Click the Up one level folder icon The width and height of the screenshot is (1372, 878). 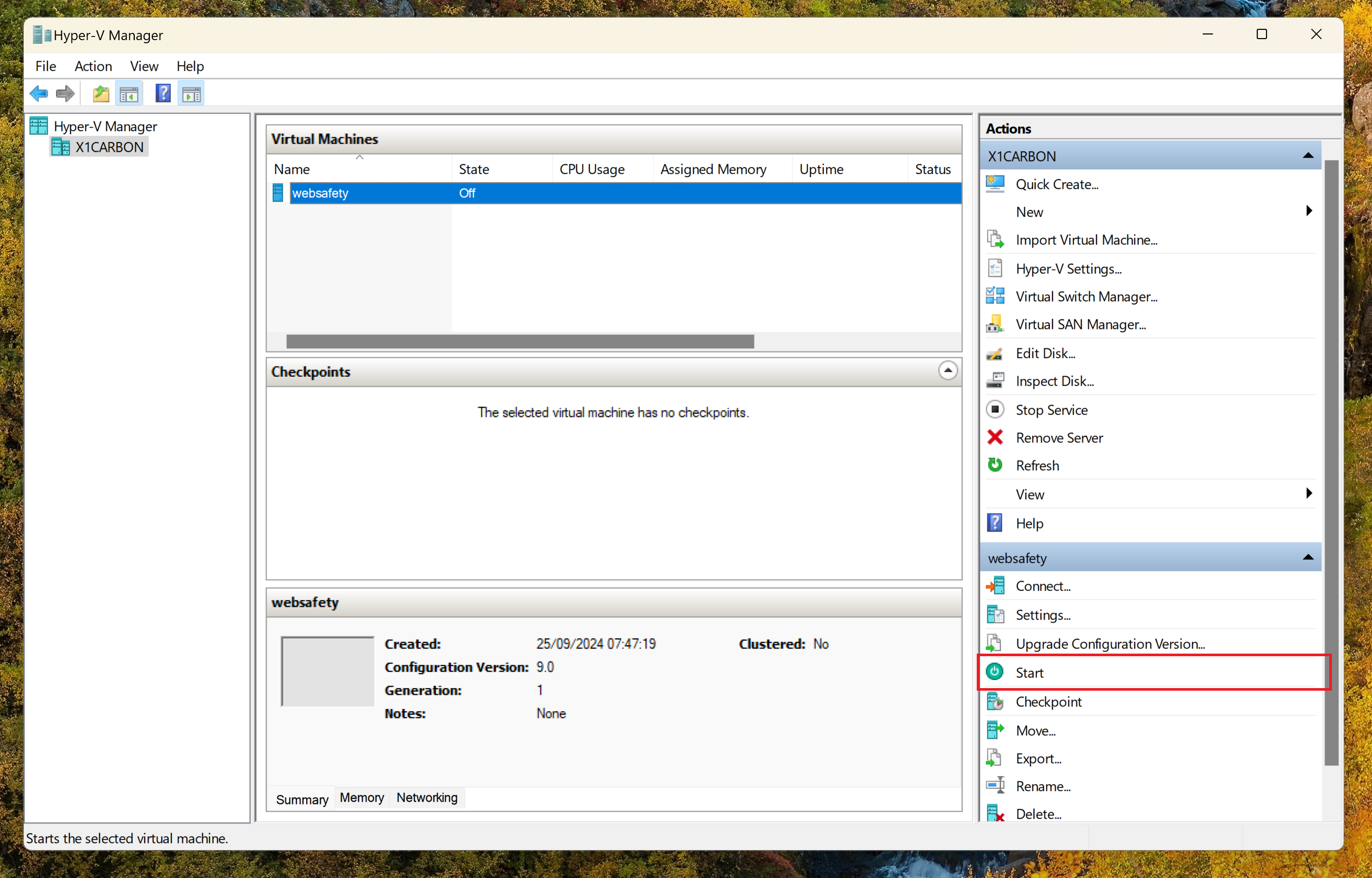pyautogui.click(x=101, y=94)
